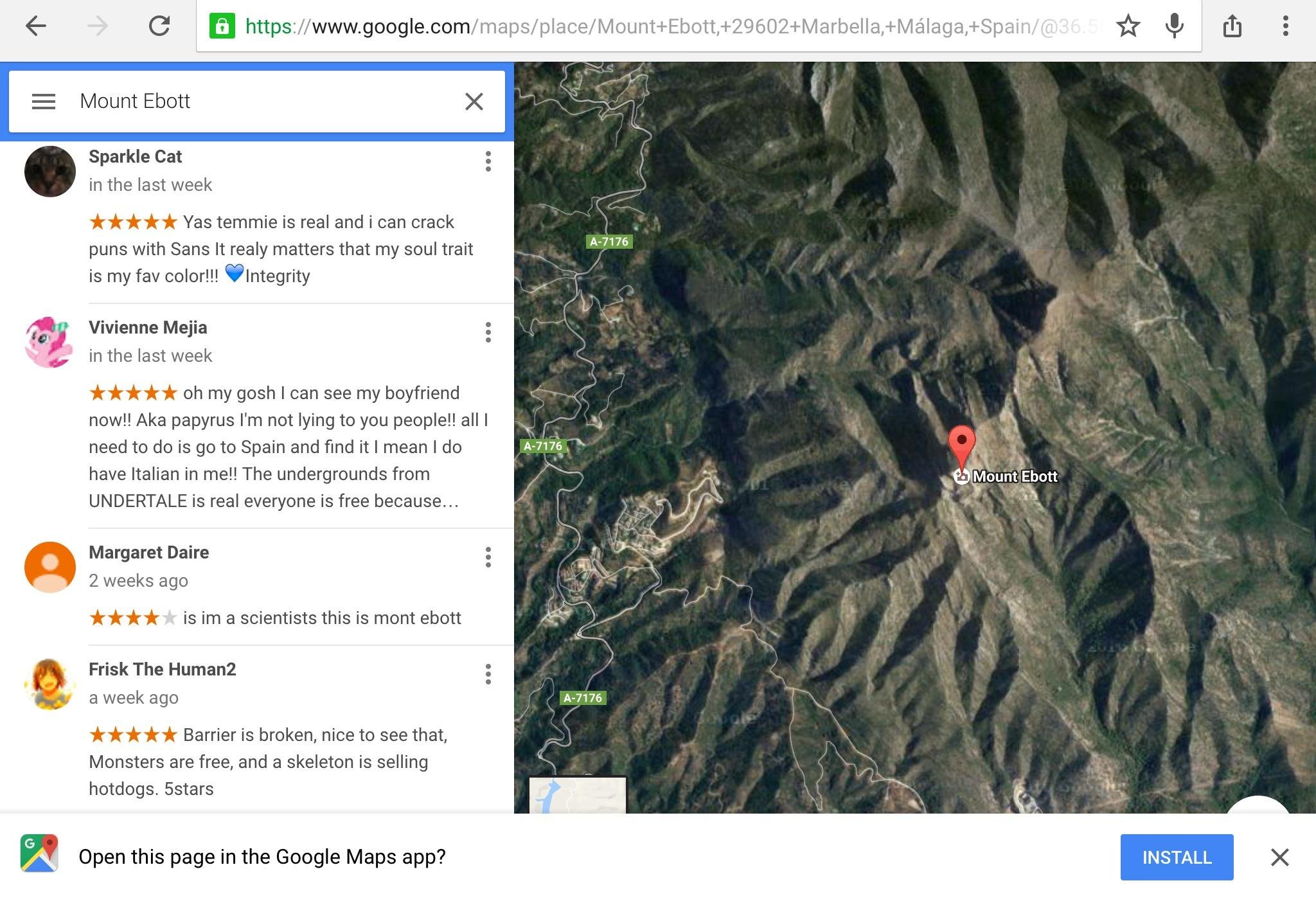Click Sparkle Cat's profile avatar
Viewport: 1316px width, 901px height.
tap(50, 172)
